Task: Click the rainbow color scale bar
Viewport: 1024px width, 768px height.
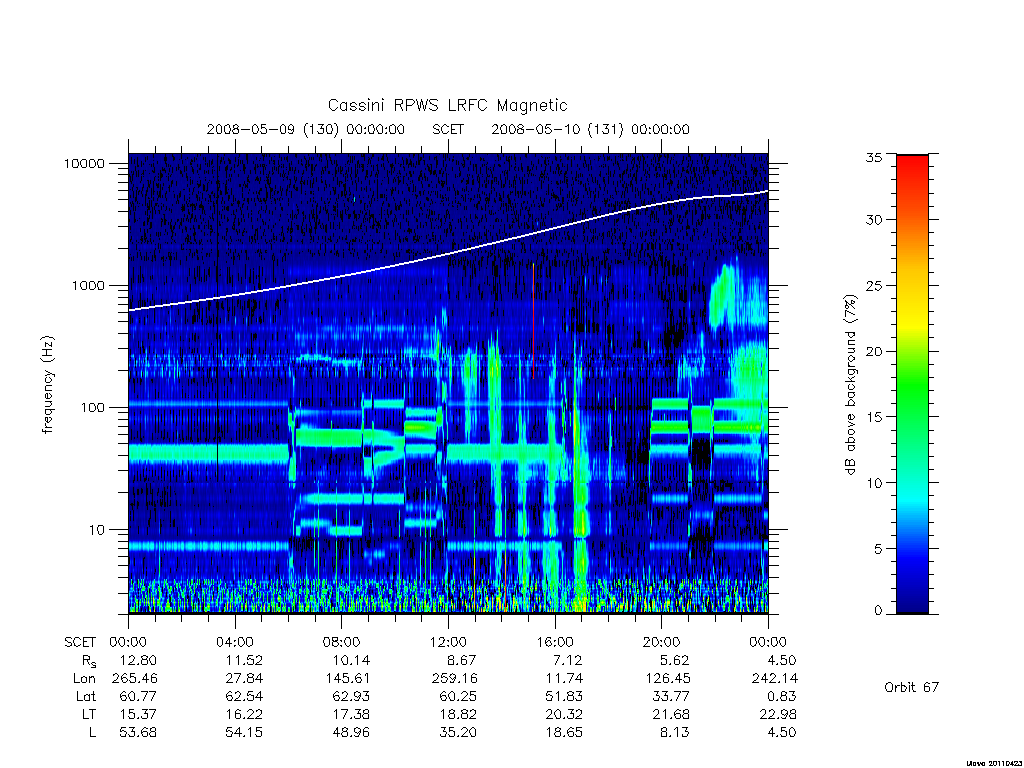Action: (x=912, y=384)
